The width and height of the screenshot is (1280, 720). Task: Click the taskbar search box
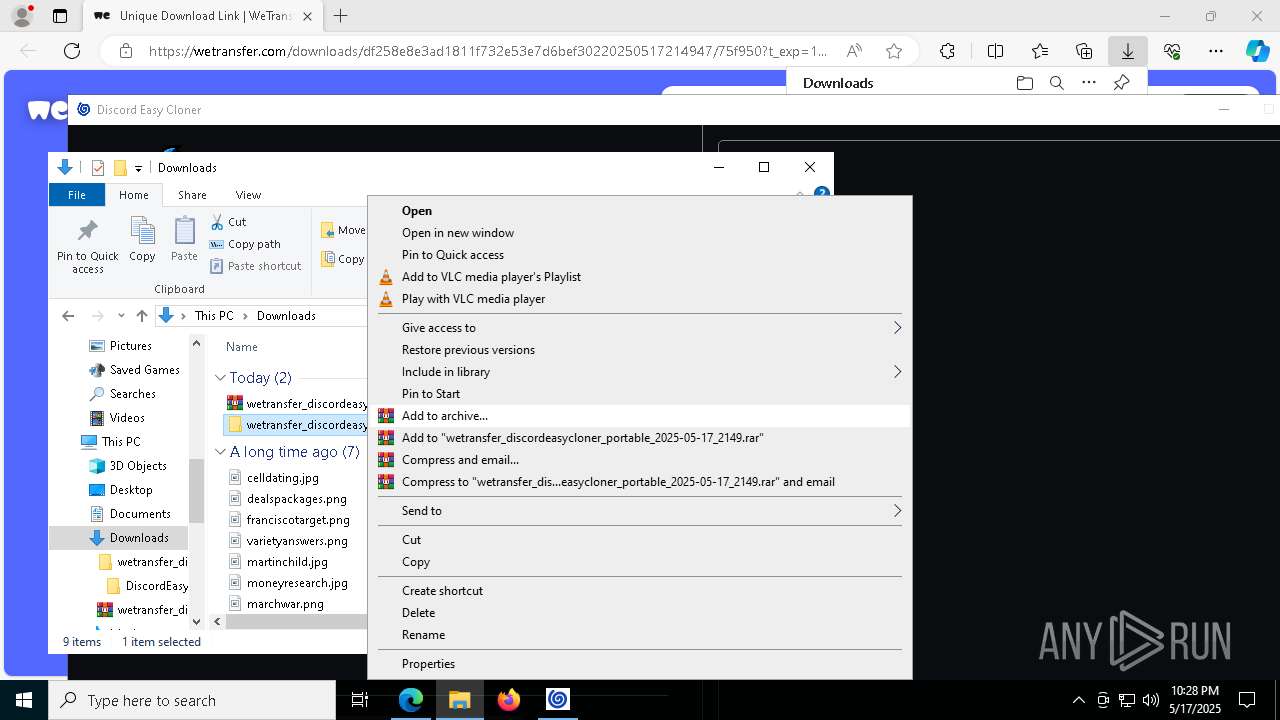coord(192,700)
